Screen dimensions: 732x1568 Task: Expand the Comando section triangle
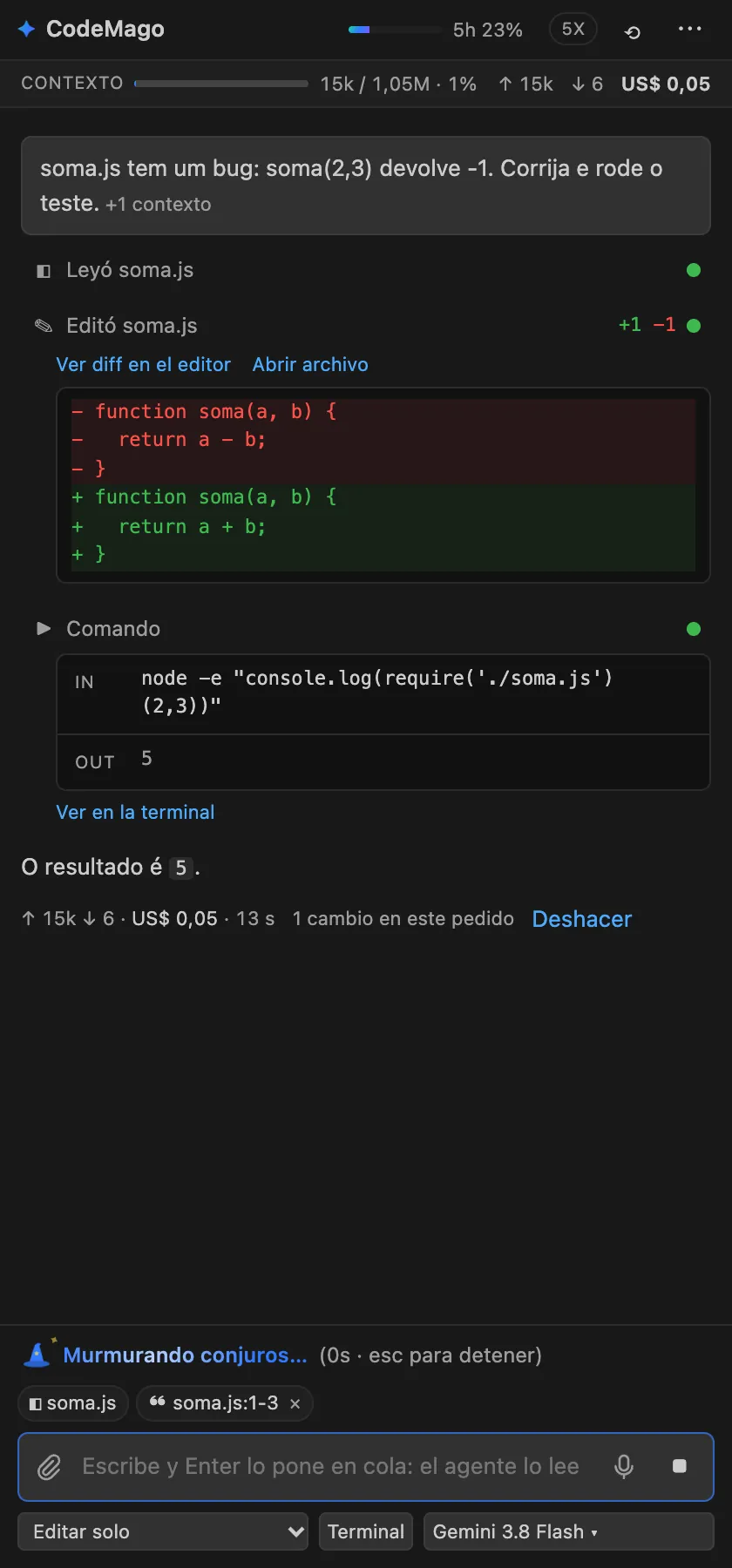[44, 628]
